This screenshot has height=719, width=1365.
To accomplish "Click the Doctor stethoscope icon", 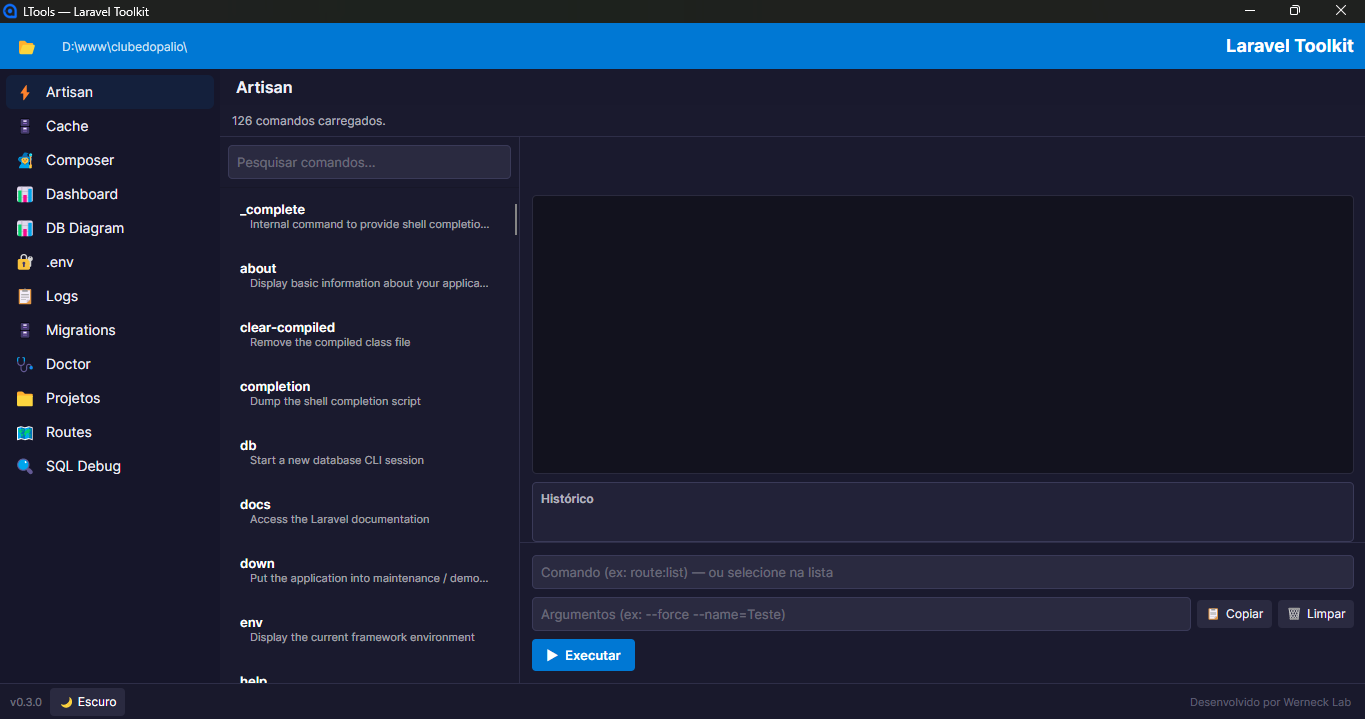I will point(25,364).
